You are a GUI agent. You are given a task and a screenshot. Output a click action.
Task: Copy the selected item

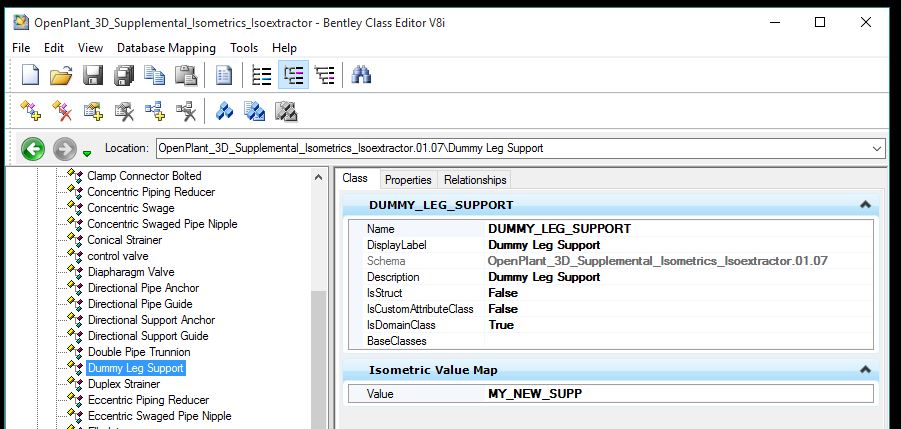coord(155,75)
